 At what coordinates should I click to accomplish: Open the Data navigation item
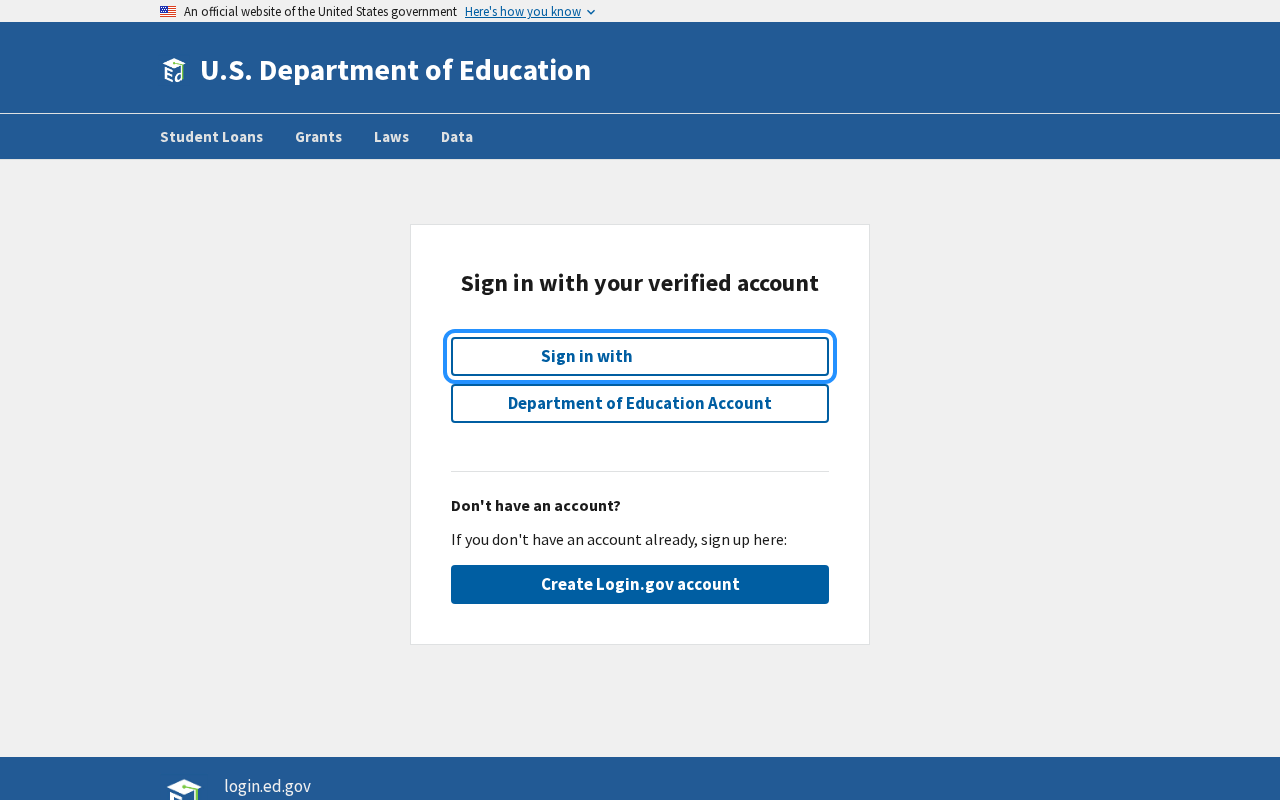(457, 137)
